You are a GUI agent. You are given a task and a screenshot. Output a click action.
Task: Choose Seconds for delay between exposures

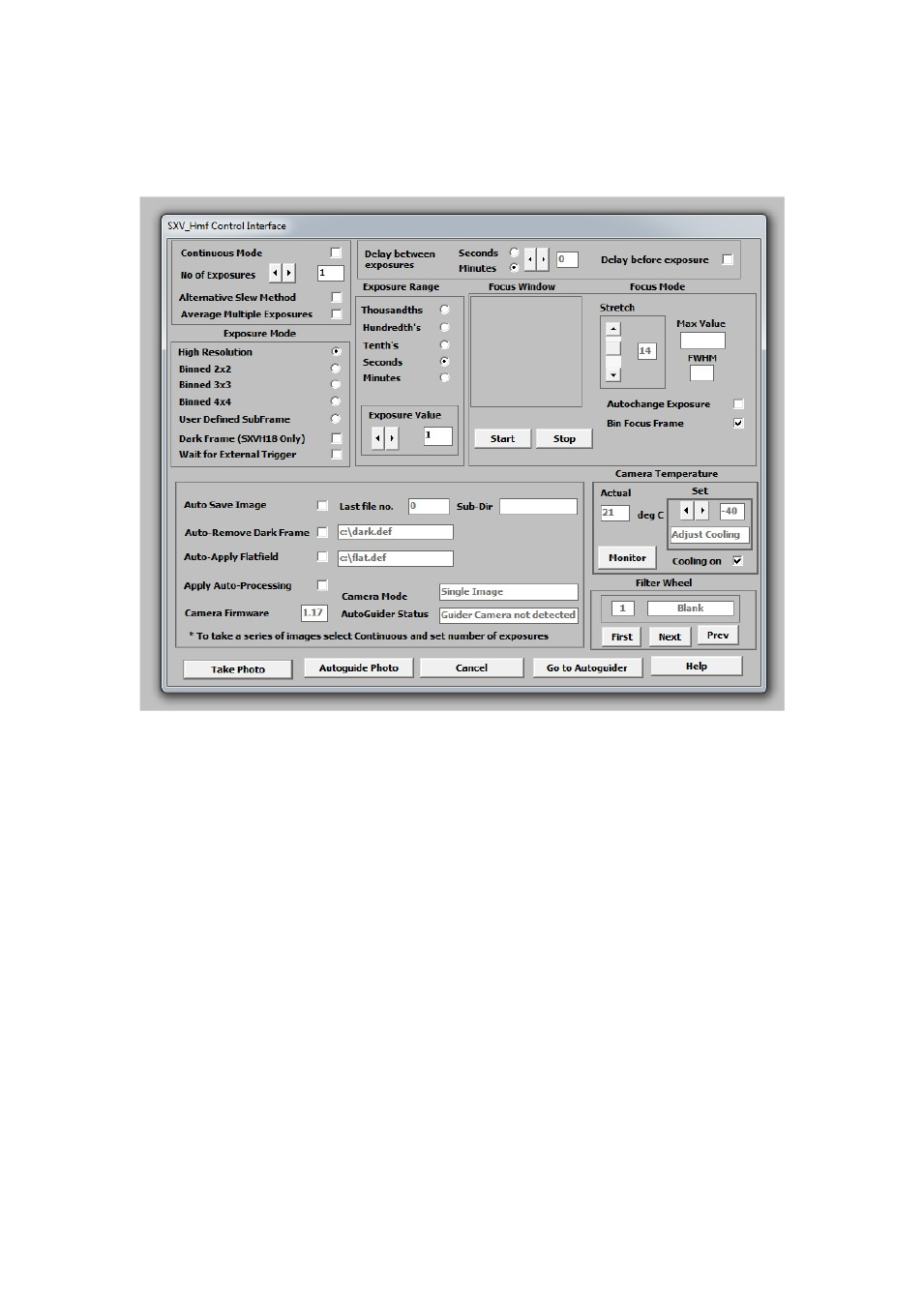[x=514, y=252]
